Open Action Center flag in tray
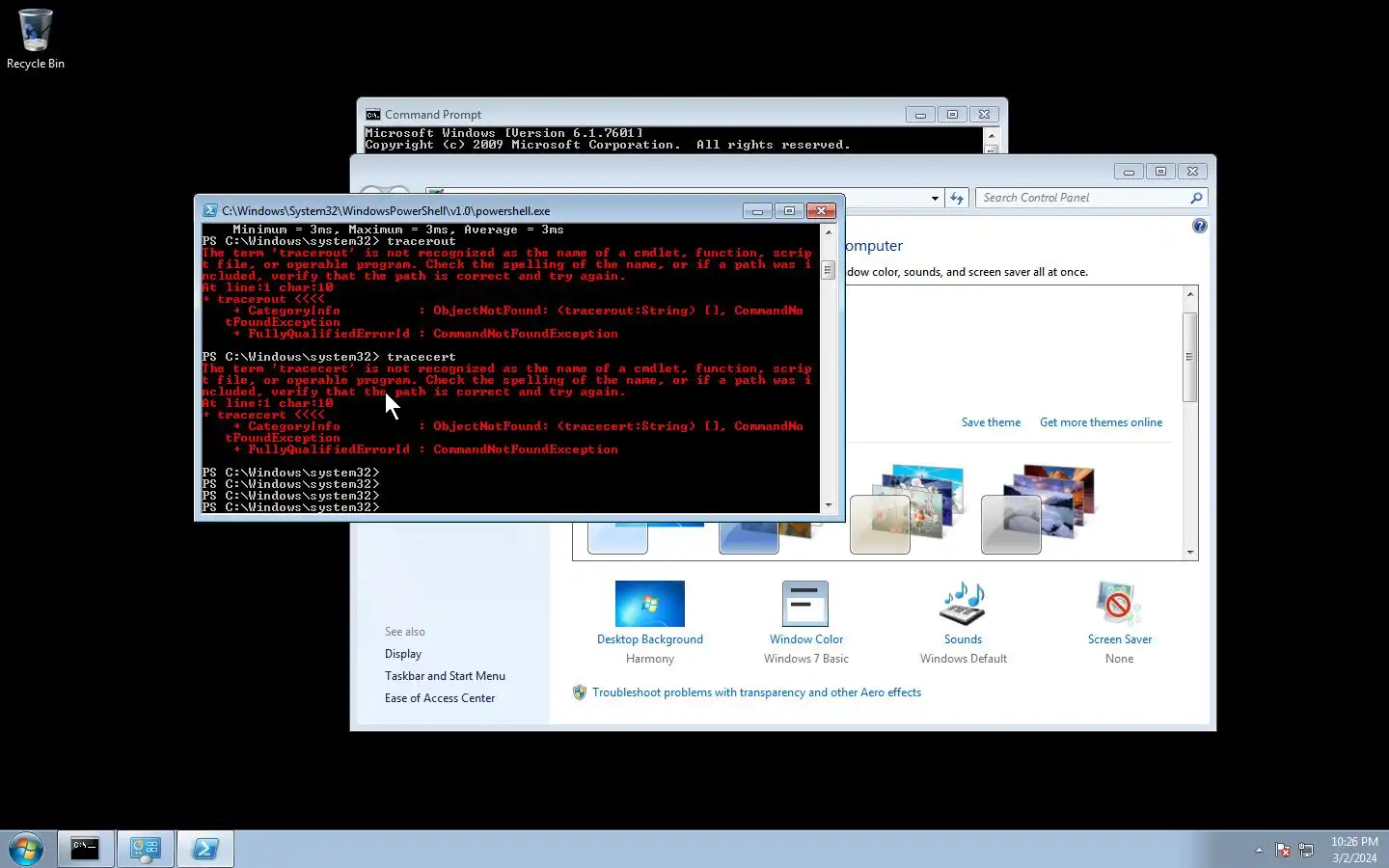Image resolution: width=1389 pixels, height=868 pixels. point(1283,850)
